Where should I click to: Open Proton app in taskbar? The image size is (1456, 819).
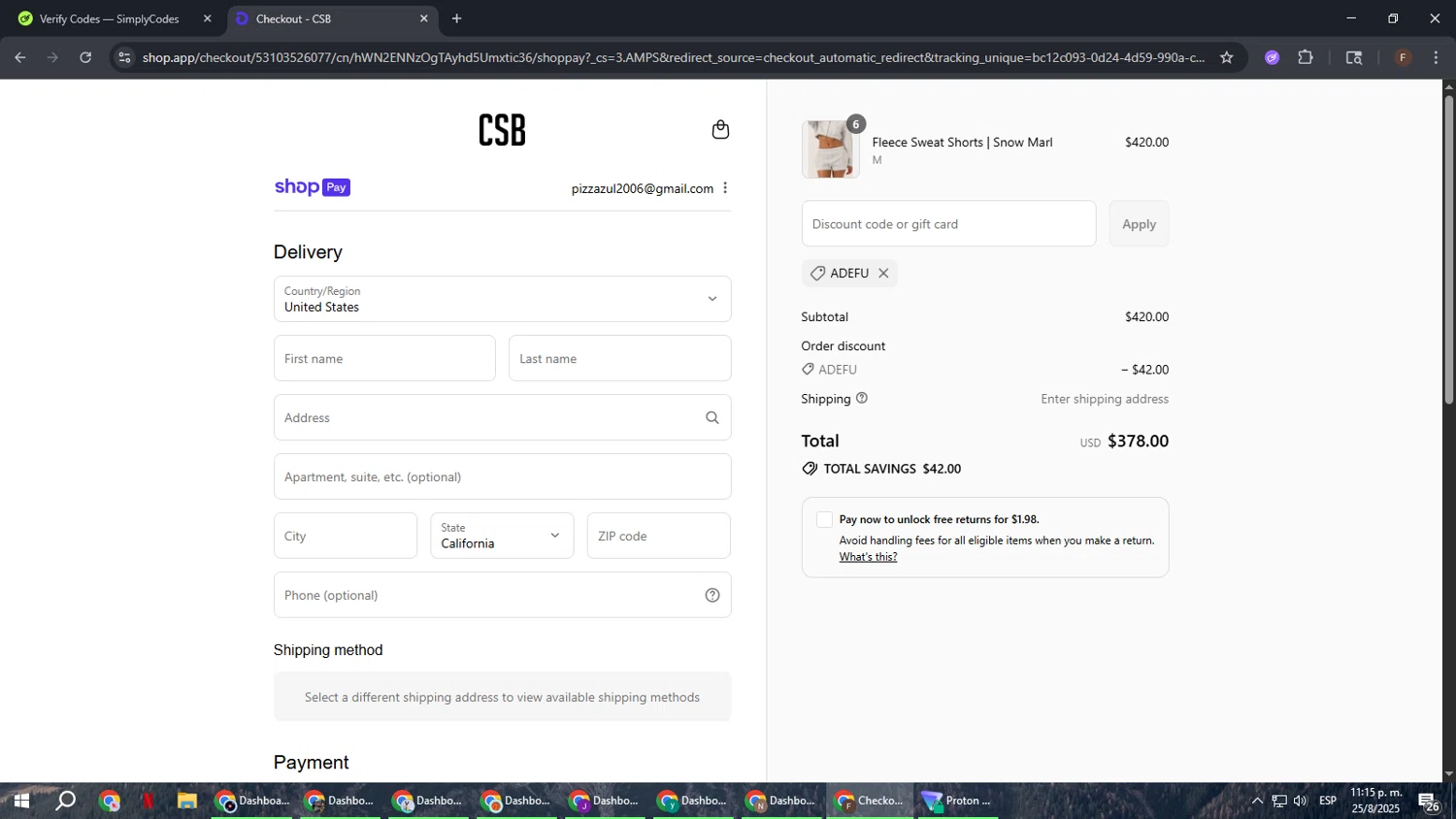[957, 801]
